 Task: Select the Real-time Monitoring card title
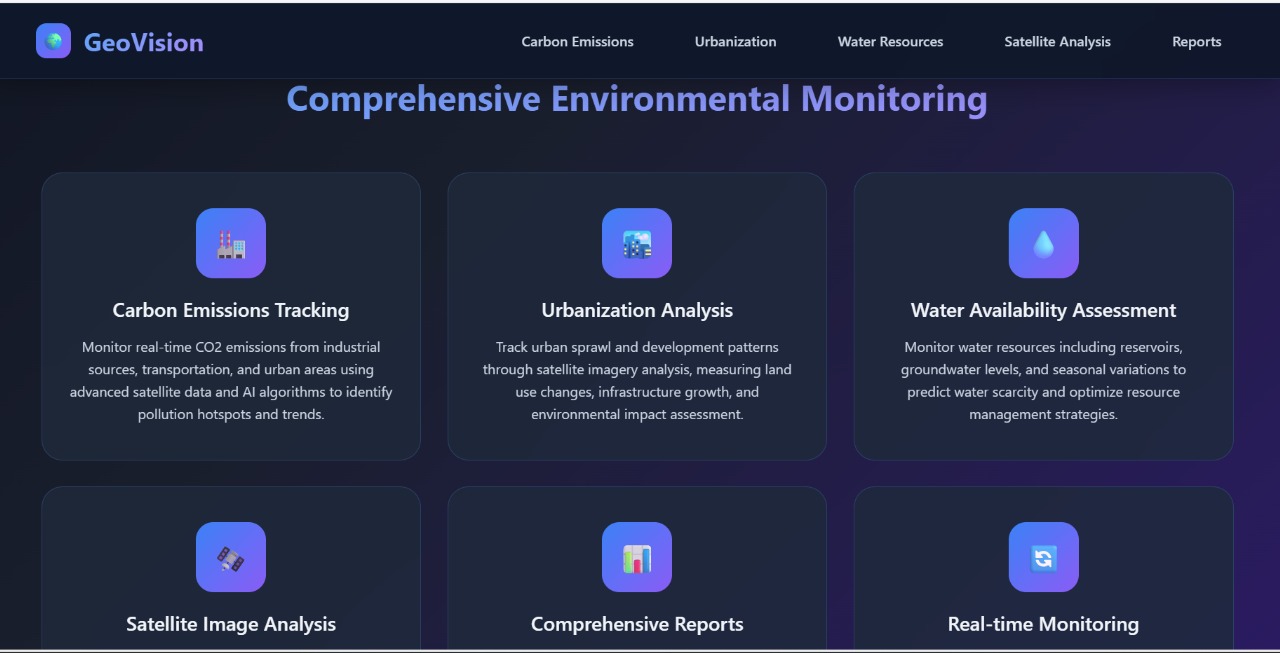1043,624
